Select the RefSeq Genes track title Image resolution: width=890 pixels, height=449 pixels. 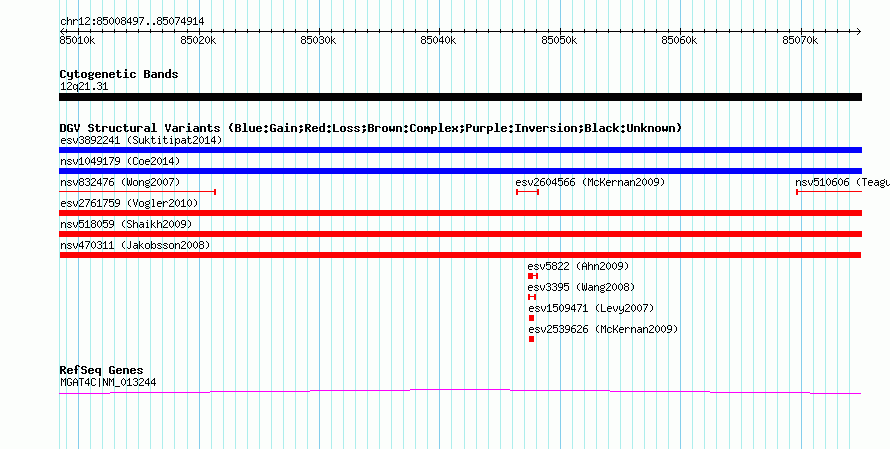(x=102, y=370)
